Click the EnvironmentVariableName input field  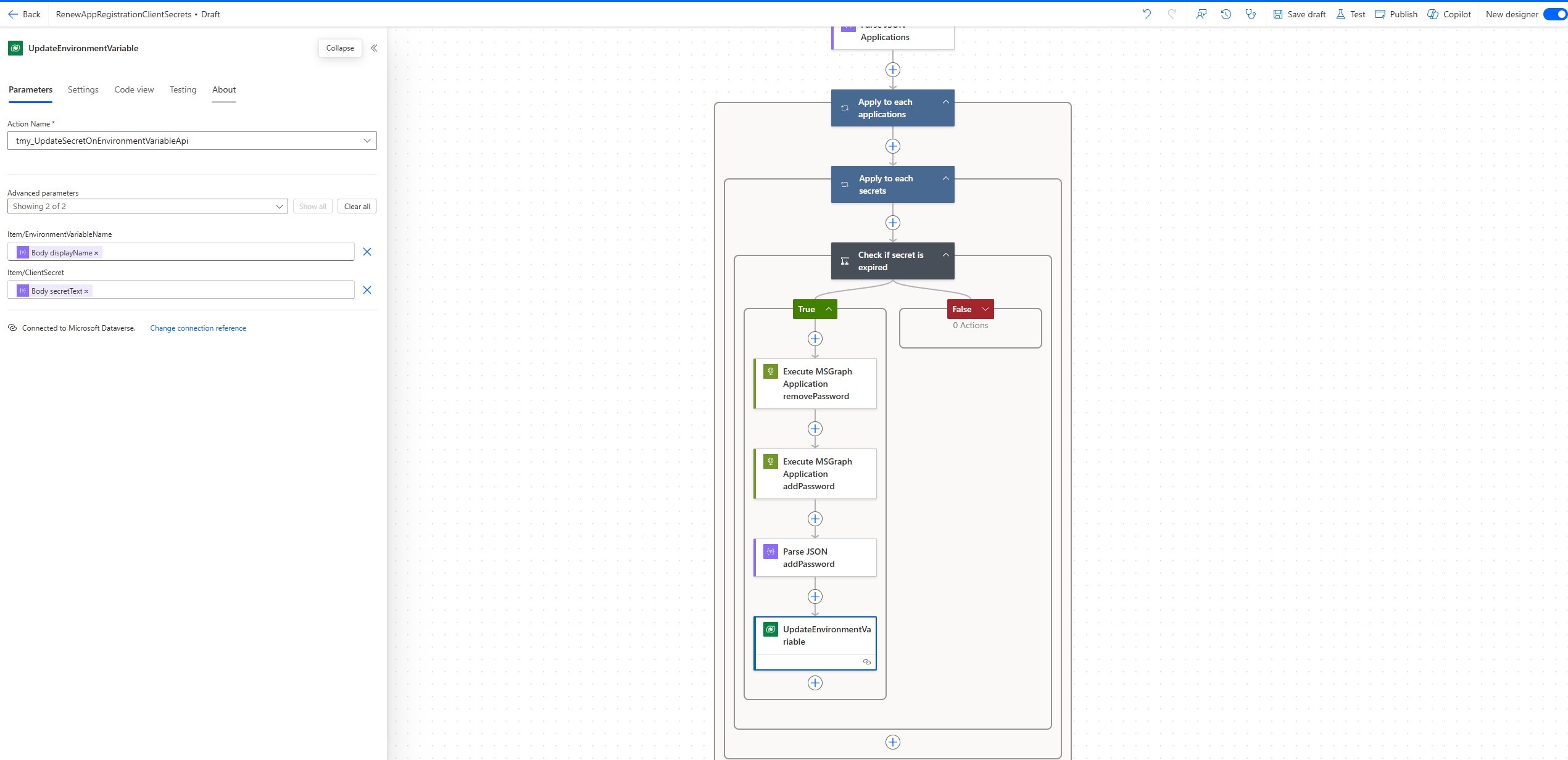pos(181,252)
